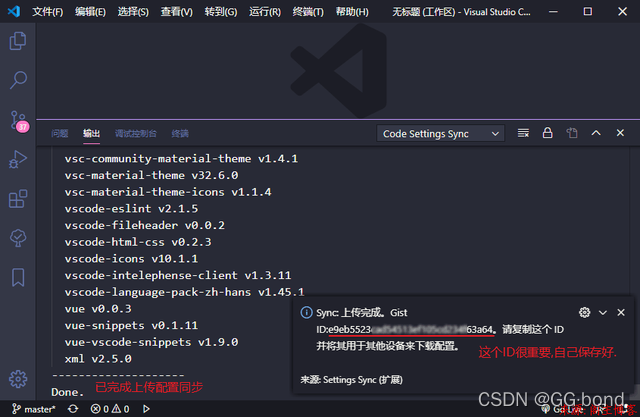Open the 帮助(H) menu
640x417 pixels.
(352, 12)
